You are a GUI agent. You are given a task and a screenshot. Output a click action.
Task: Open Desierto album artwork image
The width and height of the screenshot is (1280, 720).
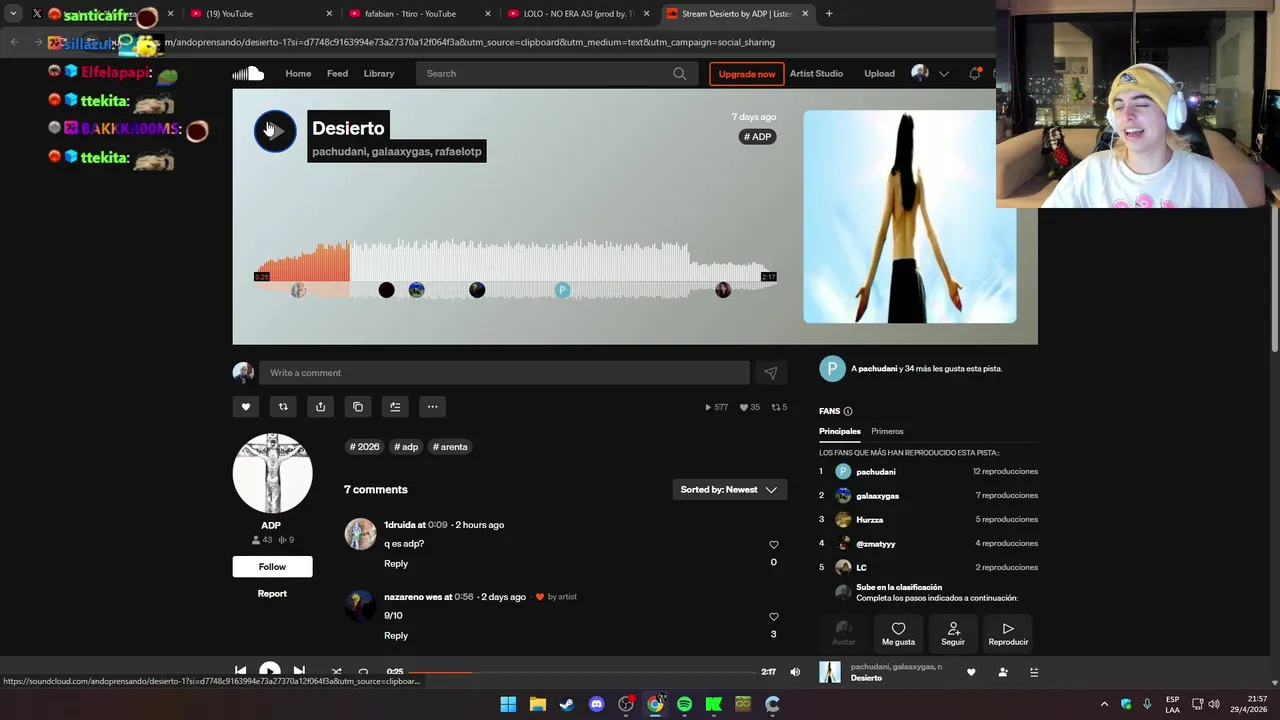click(x=910, y=217)
